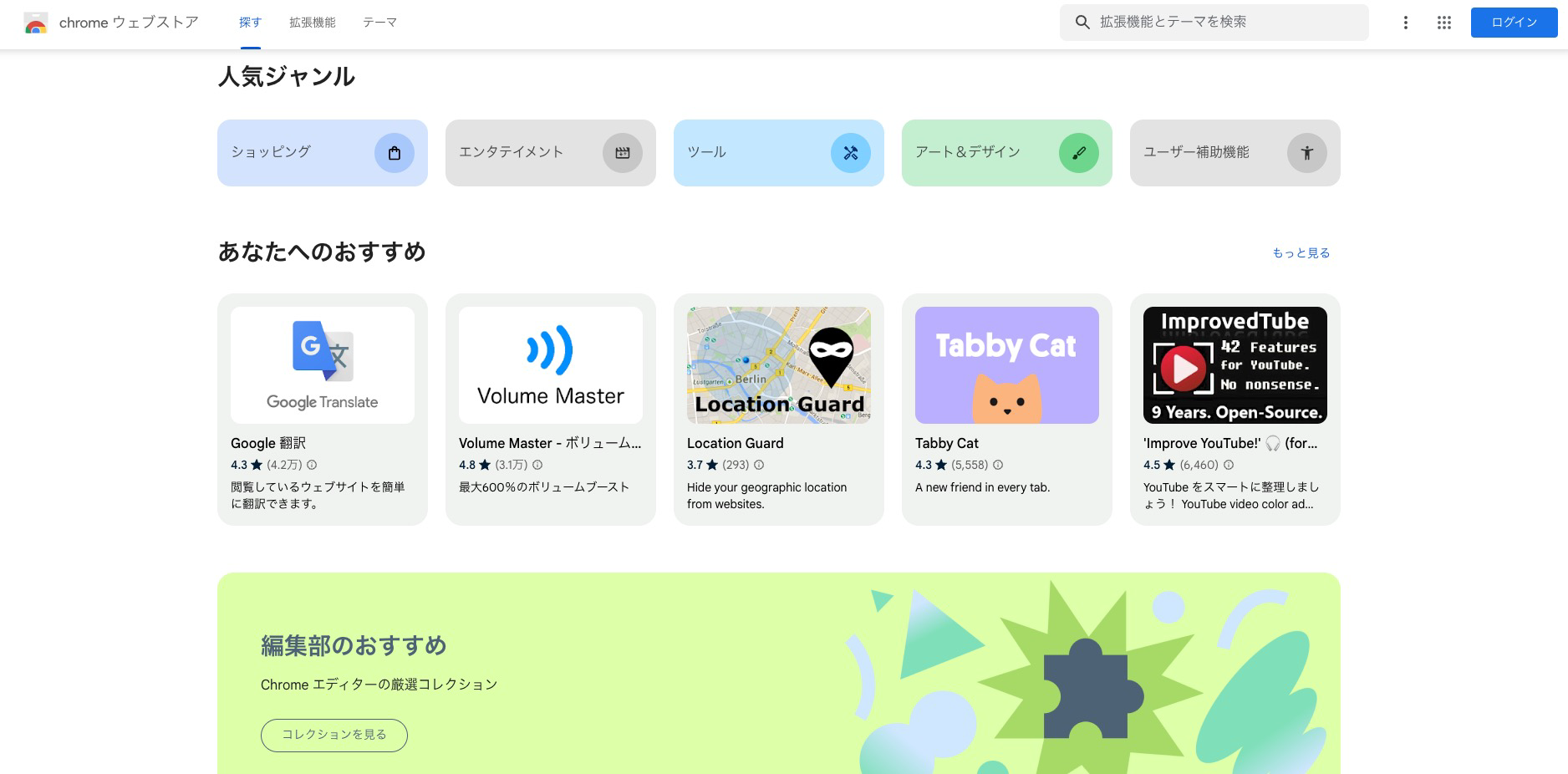The width and height of the screenshot is (1568, 774).
Task: Click the shopping bag icon in ショッピング
Action: [x=395, y=153]
